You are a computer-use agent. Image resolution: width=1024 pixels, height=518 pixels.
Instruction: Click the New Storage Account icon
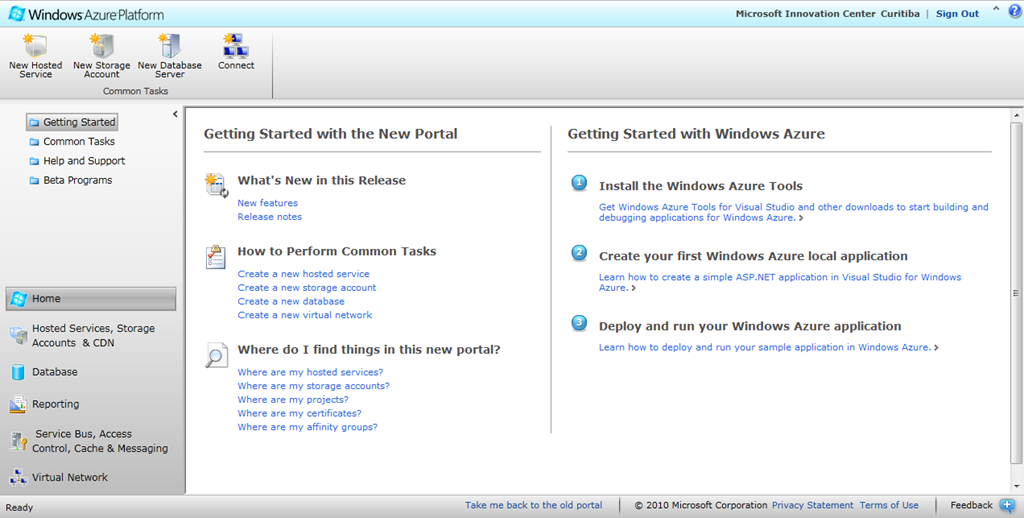tap(101, 46)
